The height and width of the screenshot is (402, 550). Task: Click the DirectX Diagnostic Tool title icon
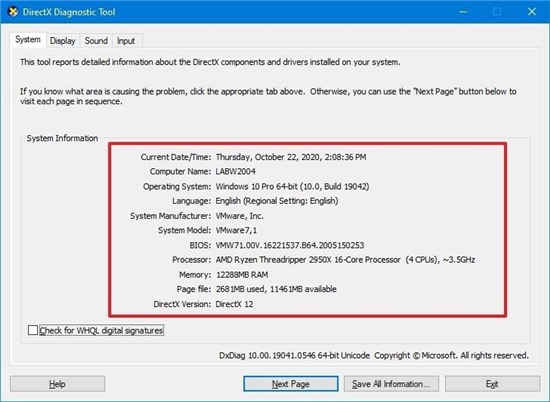pyautogui.click(x=13, y=12)
